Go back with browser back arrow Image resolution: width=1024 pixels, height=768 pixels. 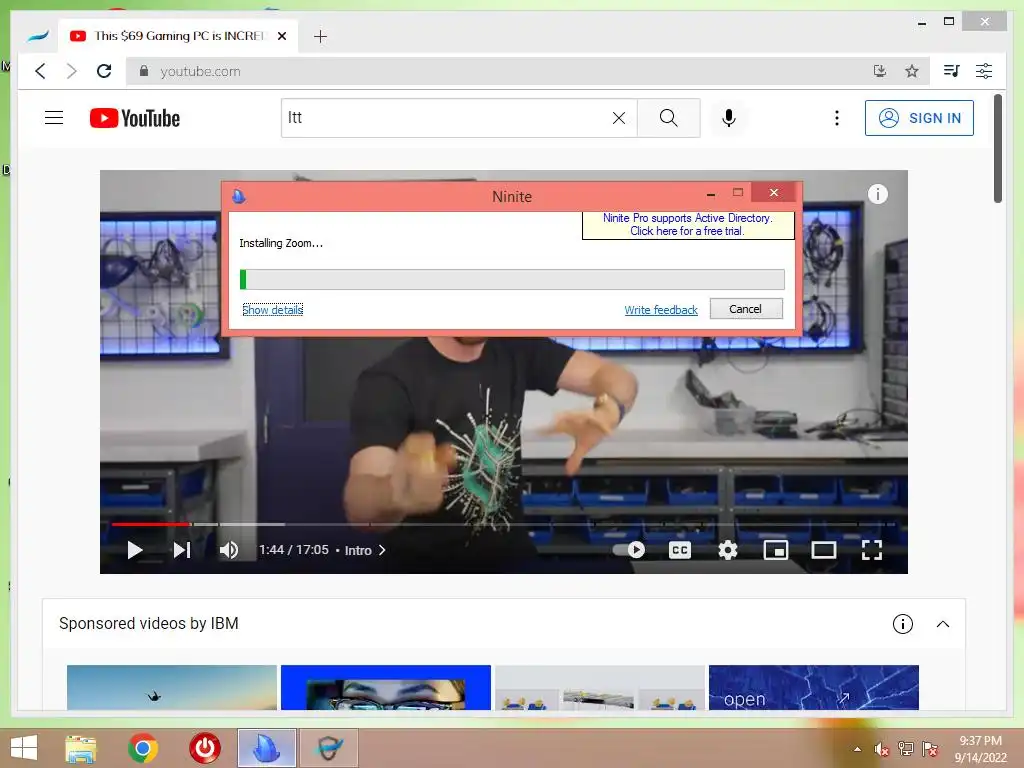(40, 71)
